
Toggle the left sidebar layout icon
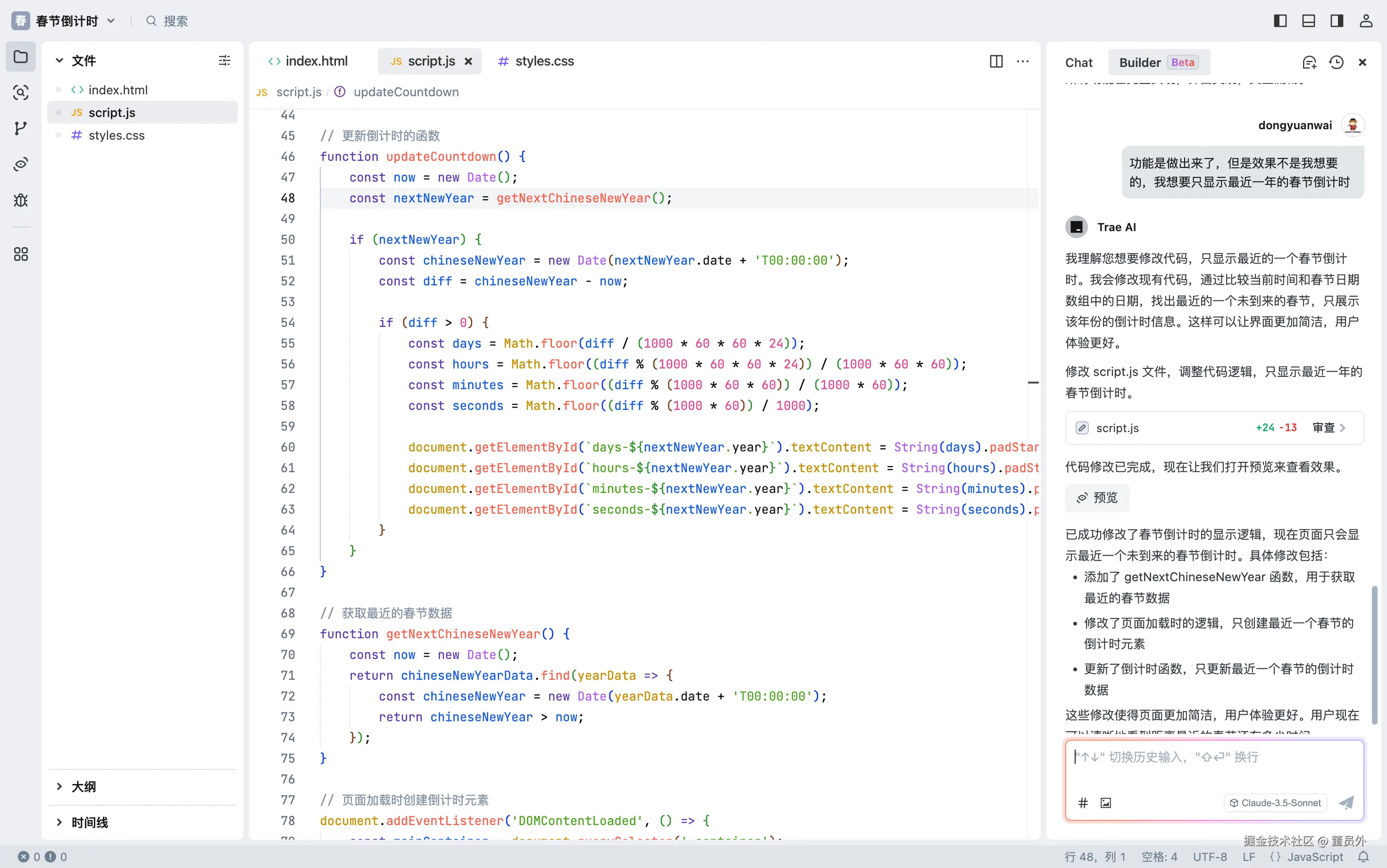(1280, 21)
